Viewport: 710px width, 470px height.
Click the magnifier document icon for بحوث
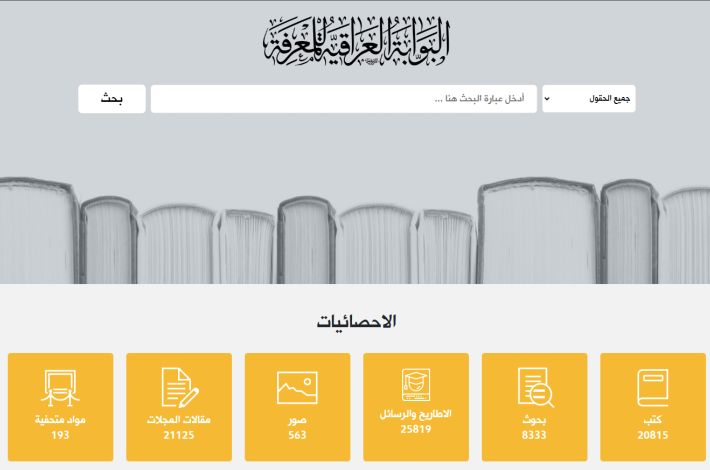pos(534,388)
